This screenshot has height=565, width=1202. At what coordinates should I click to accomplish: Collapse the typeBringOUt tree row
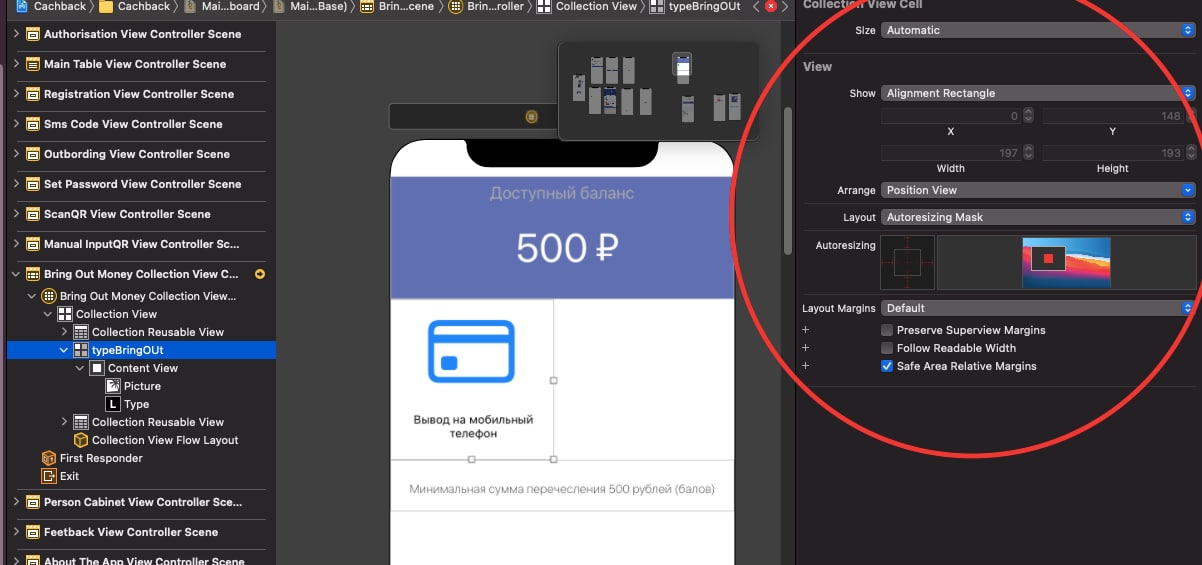coord(65,350)
